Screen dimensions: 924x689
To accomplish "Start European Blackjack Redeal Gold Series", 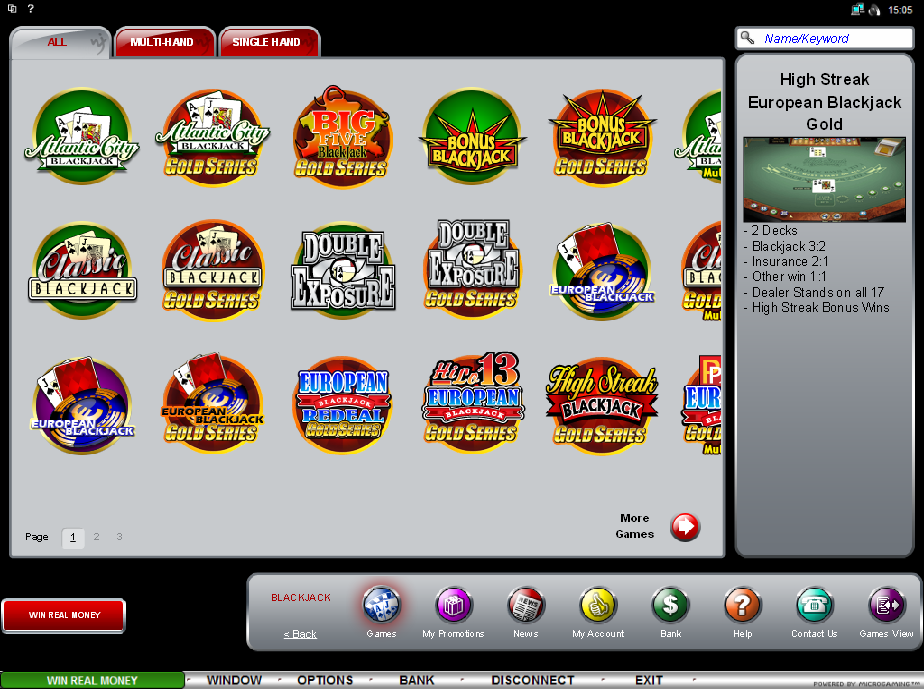I will (x=342, y=404).
